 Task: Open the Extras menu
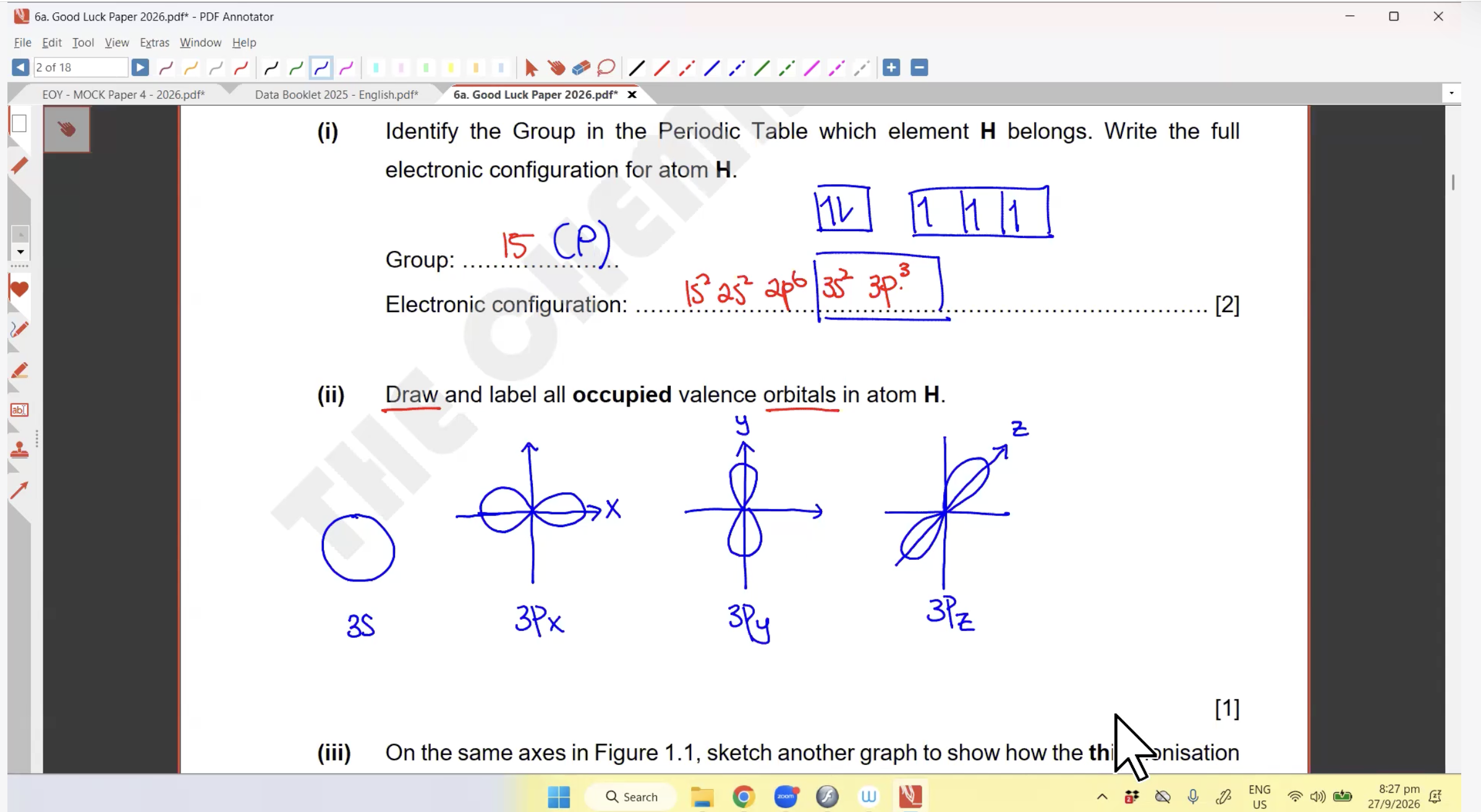tap(155, 42)
